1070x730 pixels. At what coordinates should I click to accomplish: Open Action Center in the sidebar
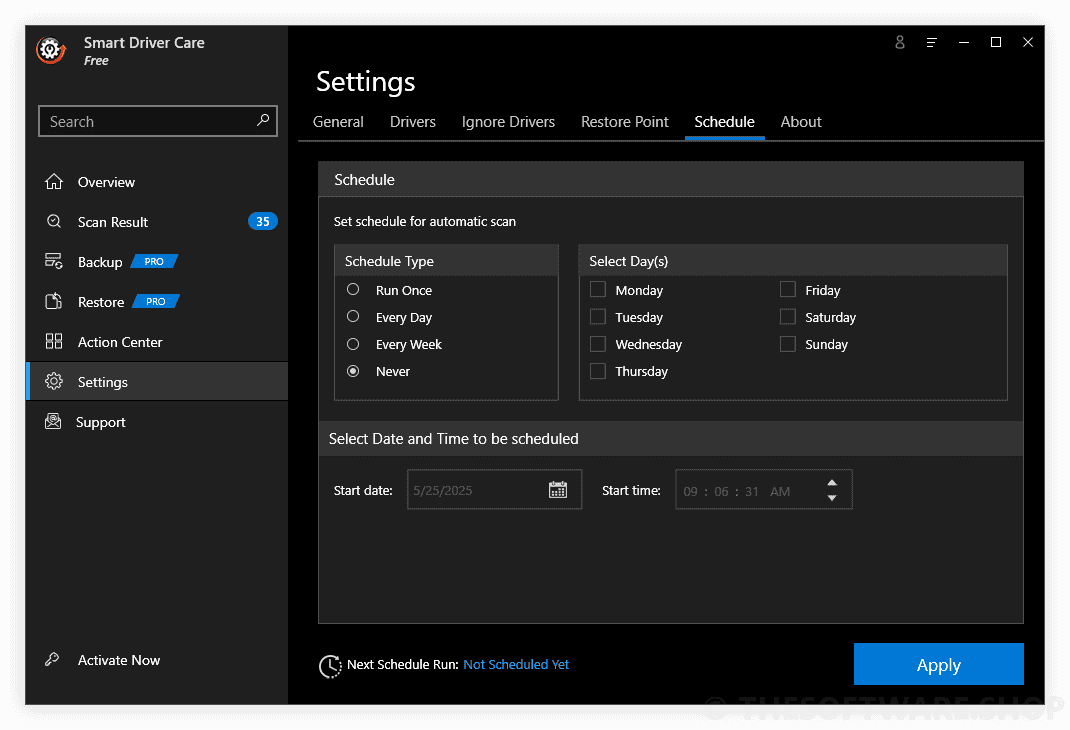pyautogui.click(x=157, y=341)
